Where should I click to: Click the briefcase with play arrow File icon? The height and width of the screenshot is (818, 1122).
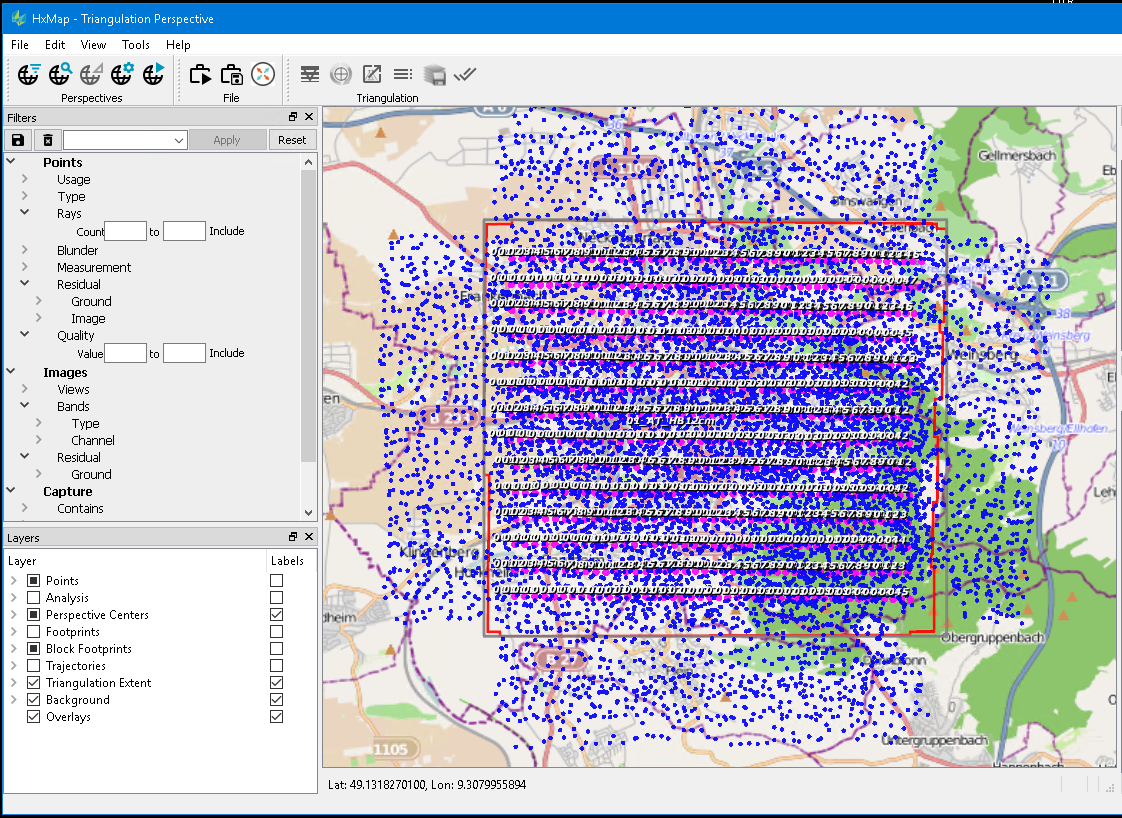pos(201,74)
